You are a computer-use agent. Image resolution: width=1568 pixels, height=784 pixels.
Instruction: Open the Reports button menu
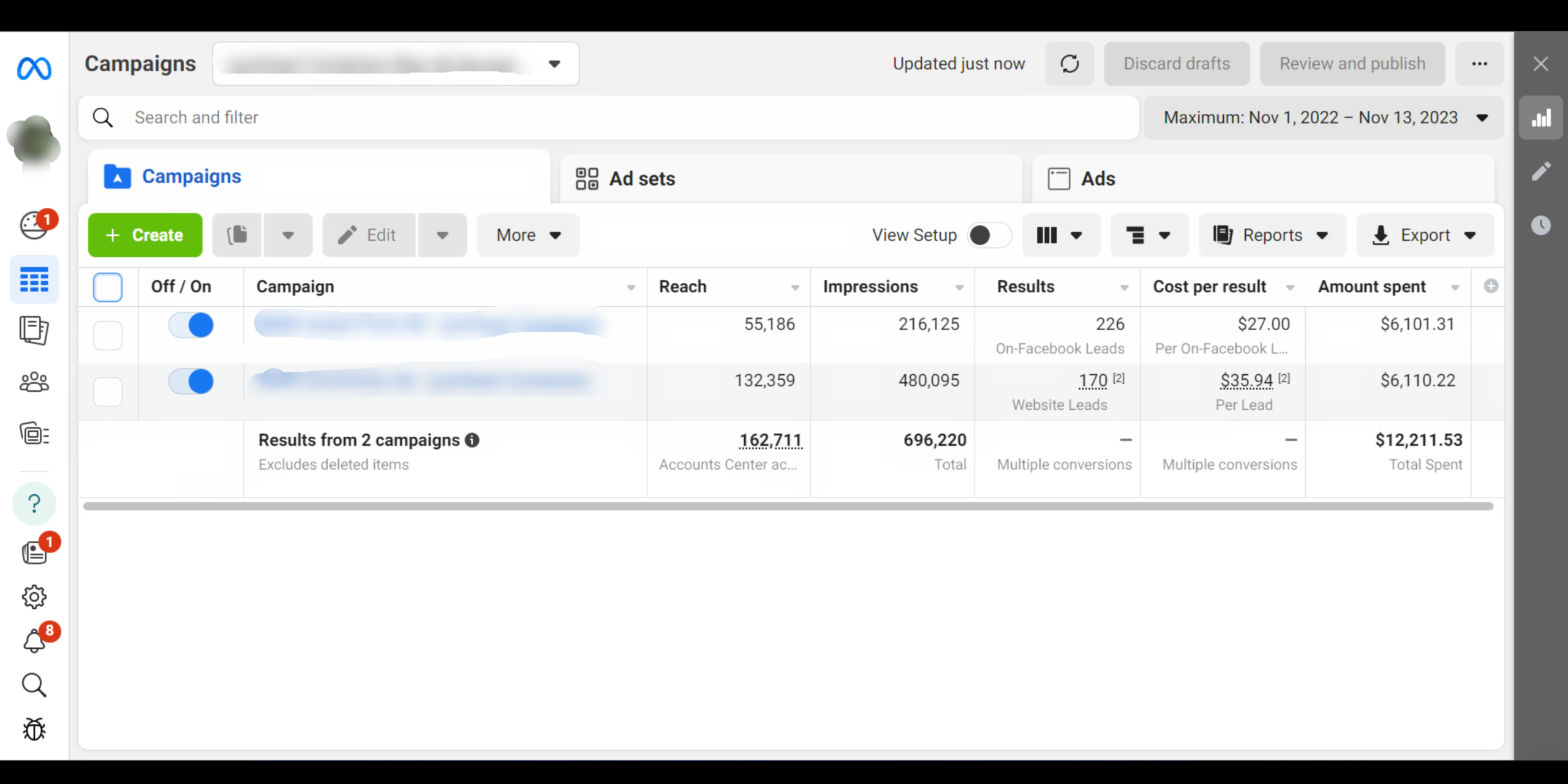(x=1272, y=235)
